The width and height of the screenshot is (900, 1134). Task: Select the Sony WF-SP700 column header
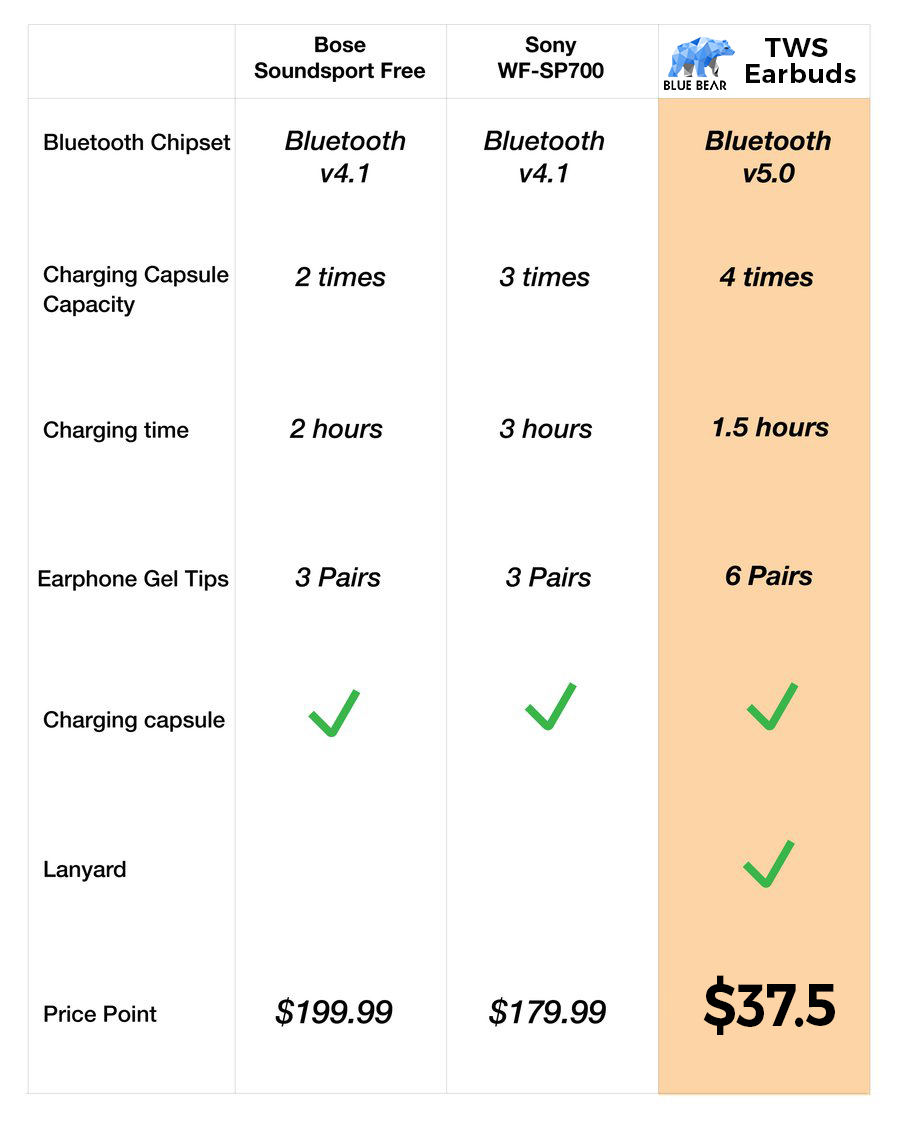551,58
